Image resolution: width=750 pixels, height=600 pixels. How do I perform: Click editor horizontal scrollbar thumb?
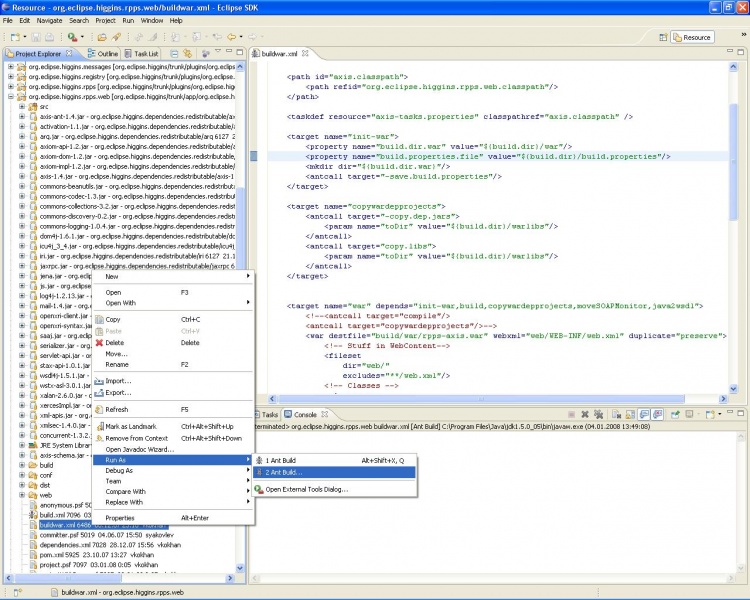coord(481,399)
